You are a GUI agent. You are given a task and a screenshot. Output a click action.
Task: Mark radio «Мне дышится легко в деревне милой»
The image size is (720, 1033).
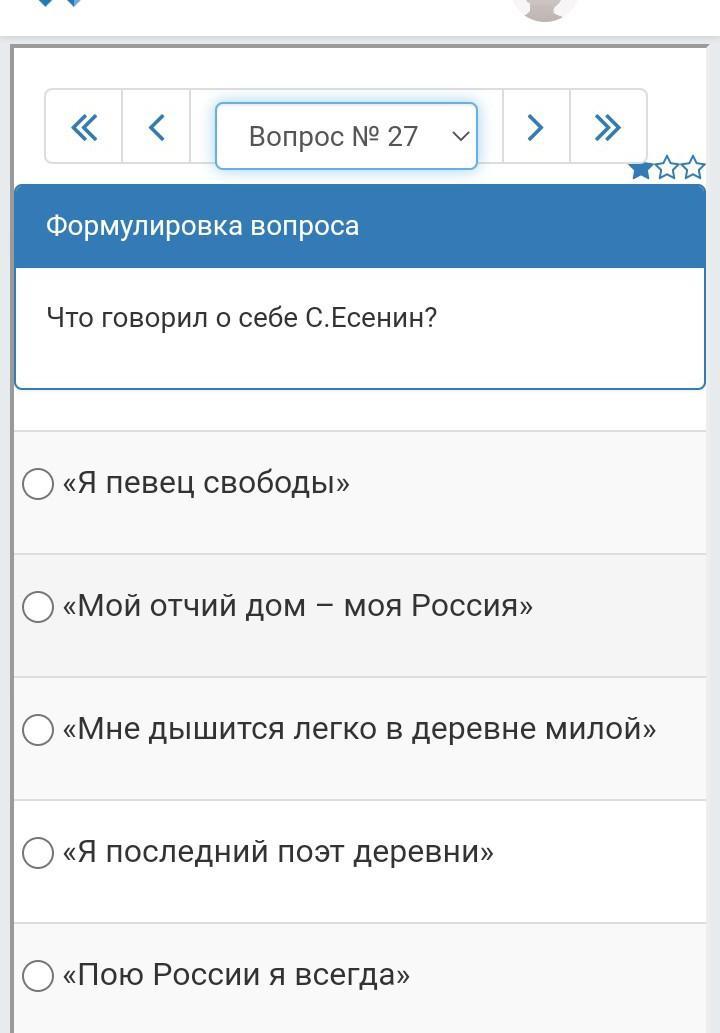point(38,730)
